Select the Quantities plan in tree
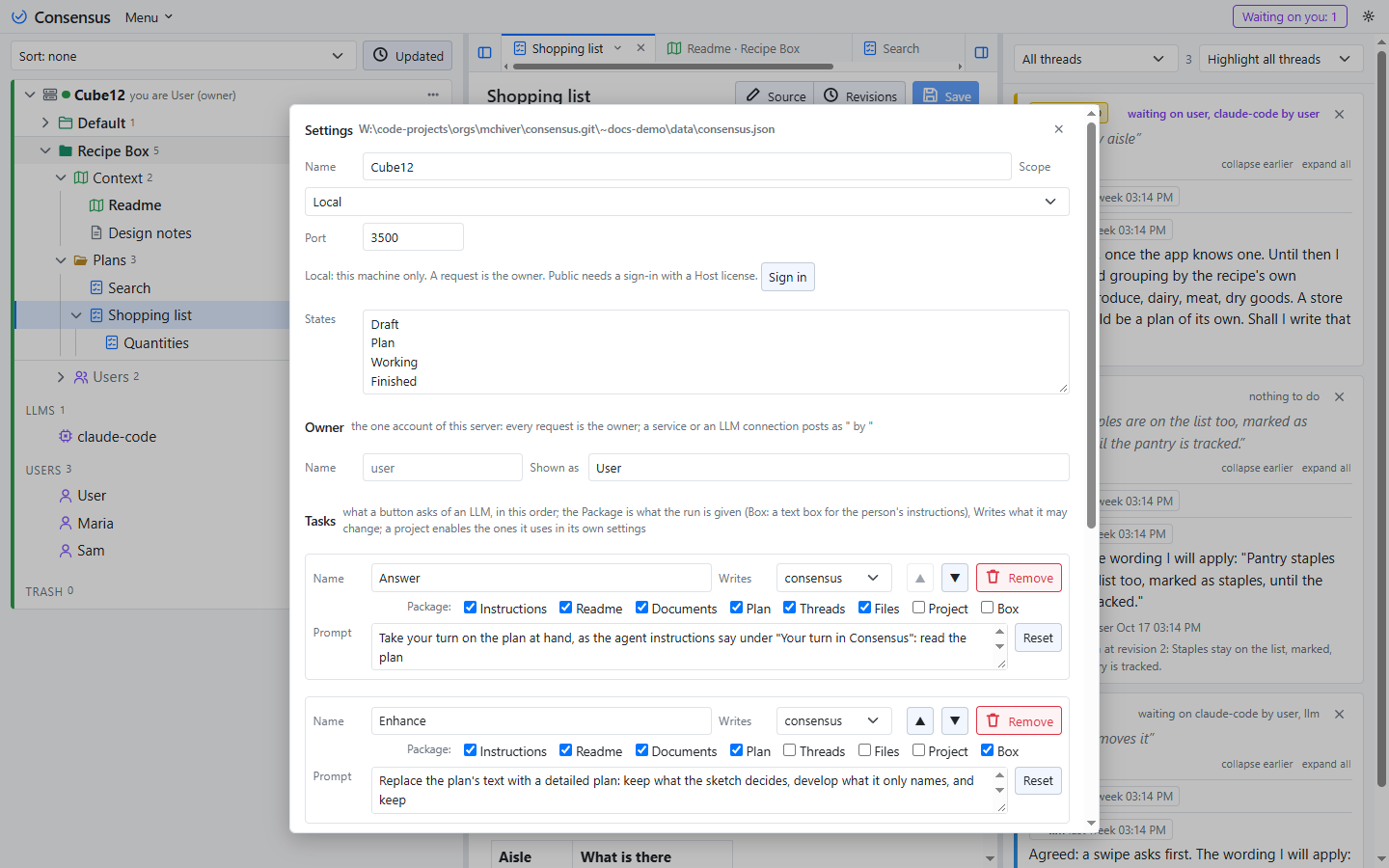 point(155,343)
